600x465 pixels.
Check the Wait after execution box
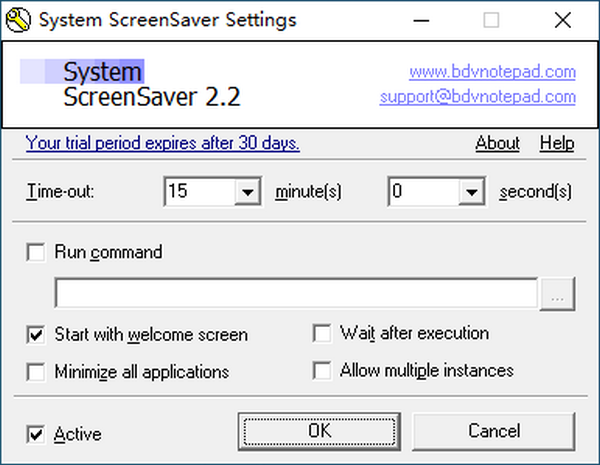[322, 333]
